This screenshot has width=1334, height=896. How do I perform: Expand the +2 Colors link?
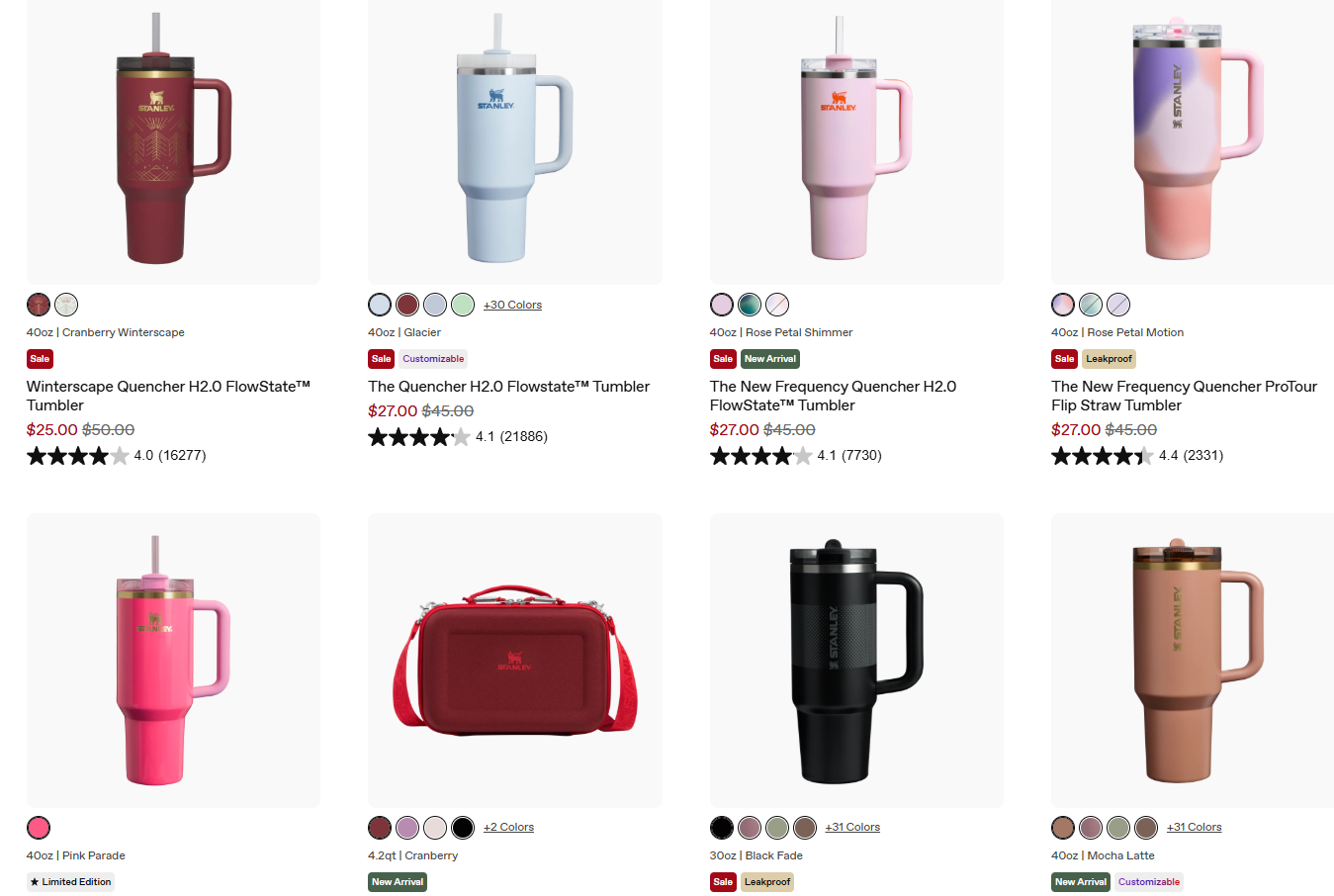coord(508,827)
